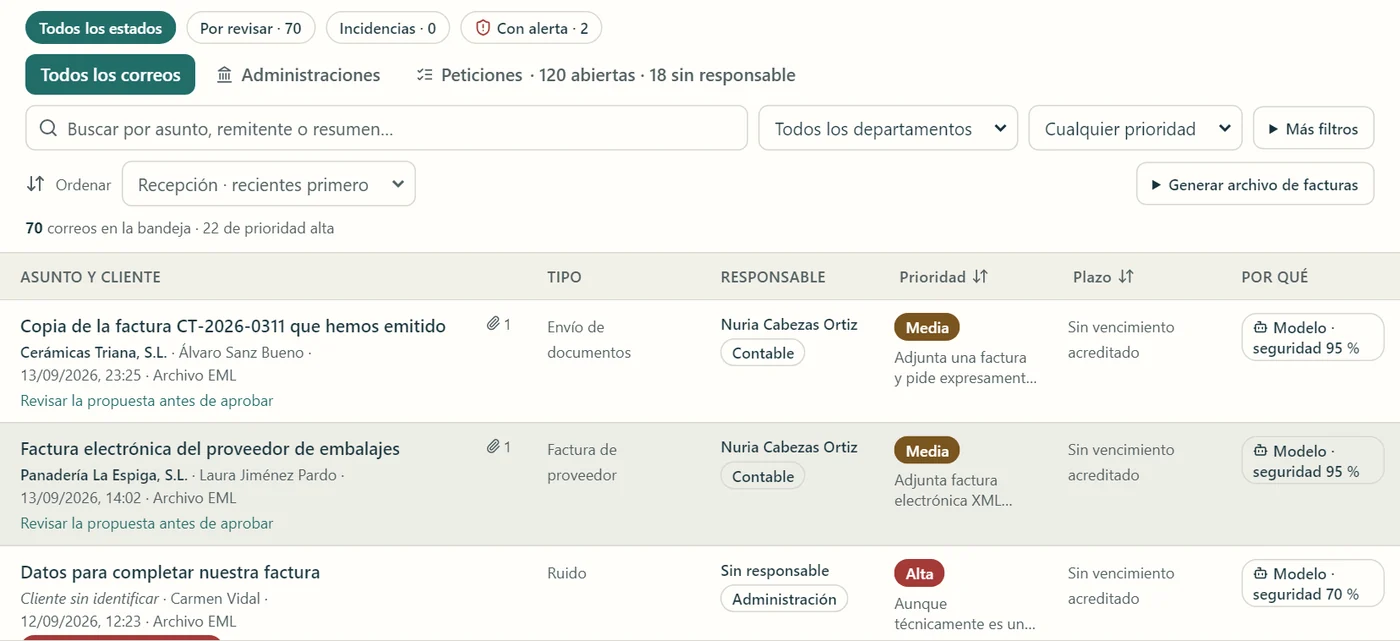This screenshot has width=1400, height=641.
Task: Open the Peticiones tab
Action: point(606,75)
